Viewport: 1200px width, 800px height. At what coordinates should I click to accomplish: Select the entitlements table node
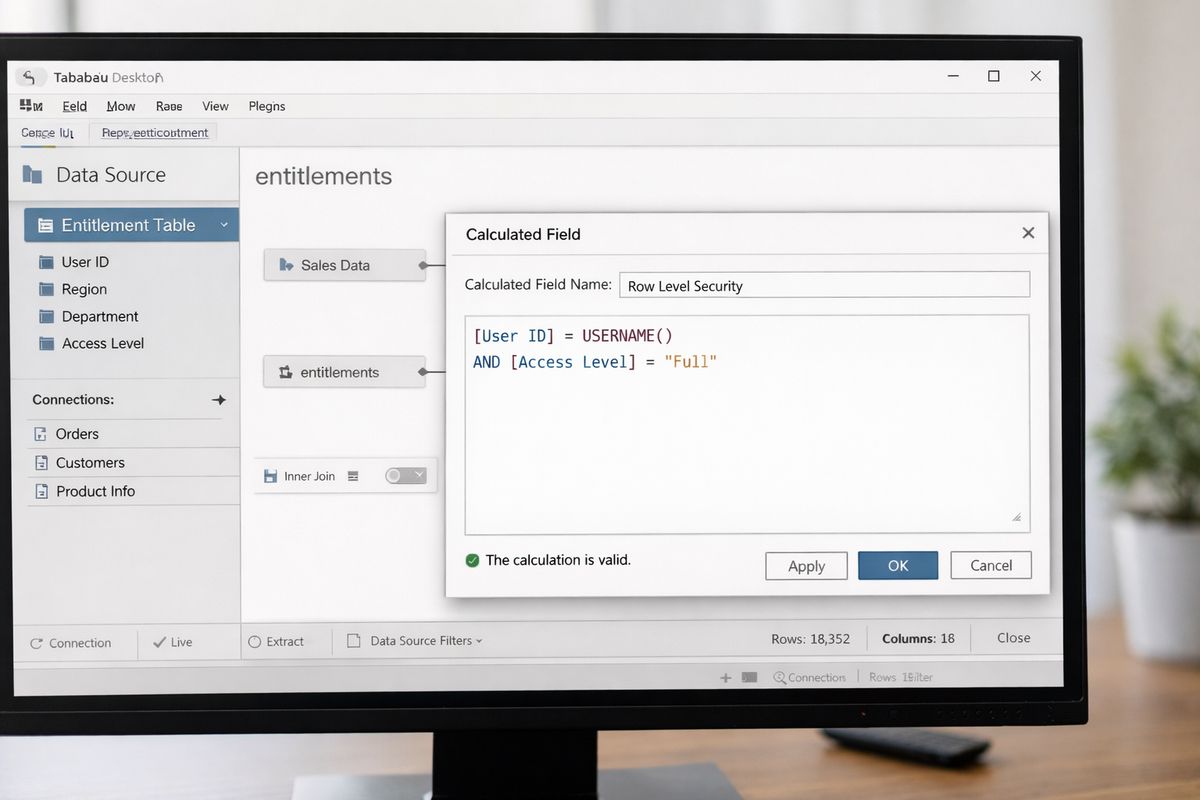click(x=345, y=372)
